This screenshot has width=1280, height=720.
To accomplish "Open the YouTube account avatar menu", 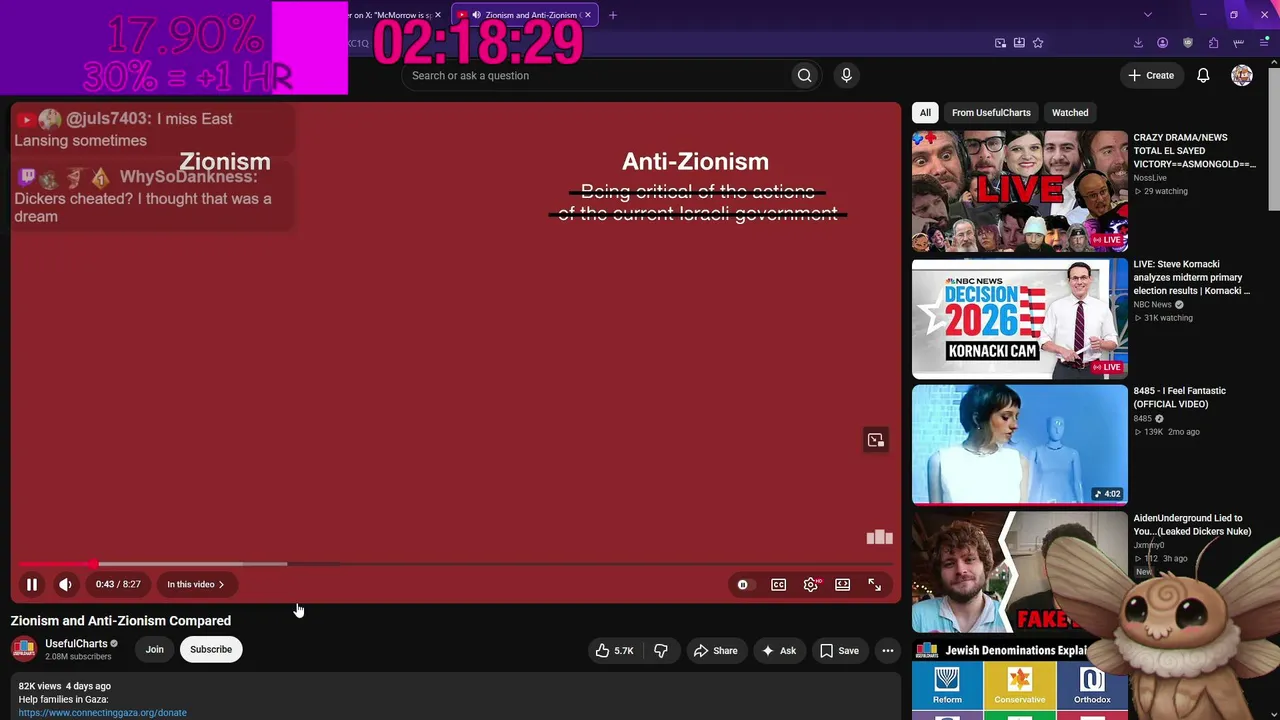I will pyautogui.click(x=1242, y=75).
